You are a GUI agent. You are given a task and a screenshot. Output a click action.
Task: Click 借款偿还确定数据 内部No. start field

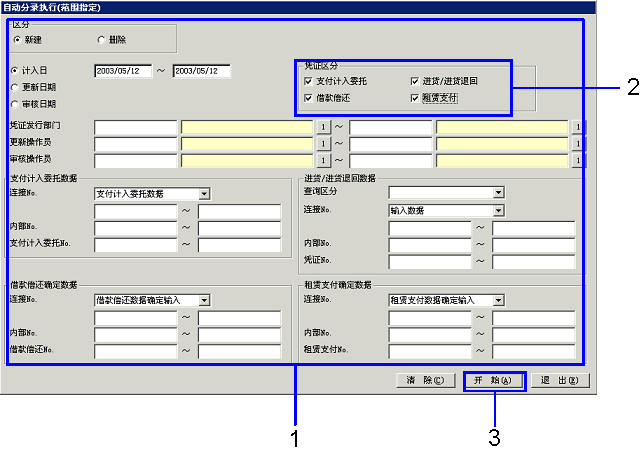136,334
